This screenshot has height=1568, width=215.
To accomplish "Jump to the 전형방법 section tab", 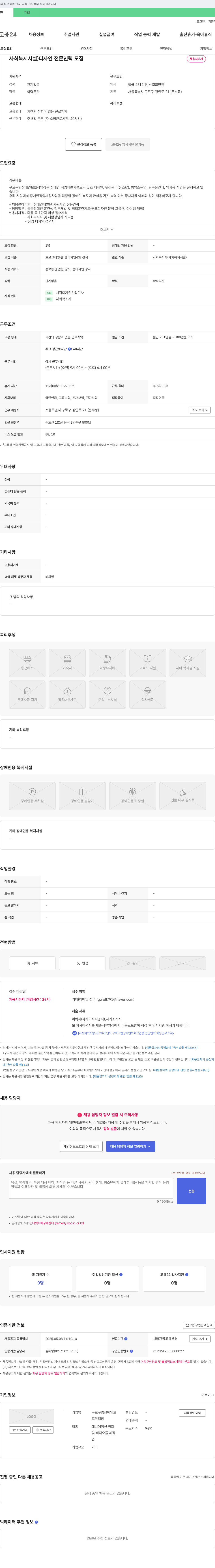I will (166, 49).
